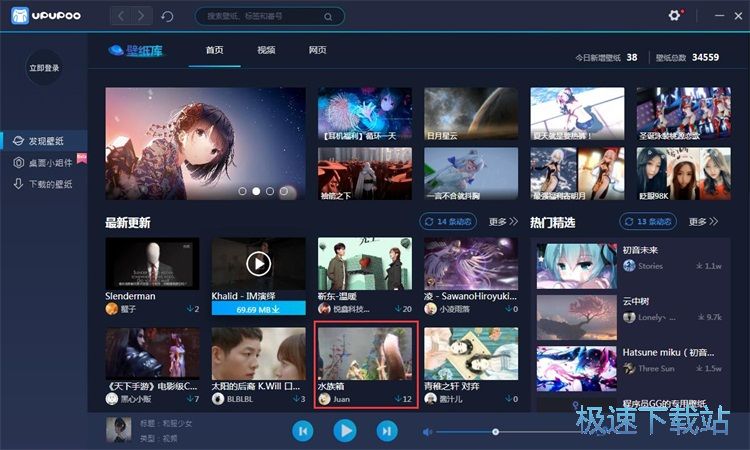
Task: Open the 初音未来 featured thumbnail
Action: click(x=576, y=266)
